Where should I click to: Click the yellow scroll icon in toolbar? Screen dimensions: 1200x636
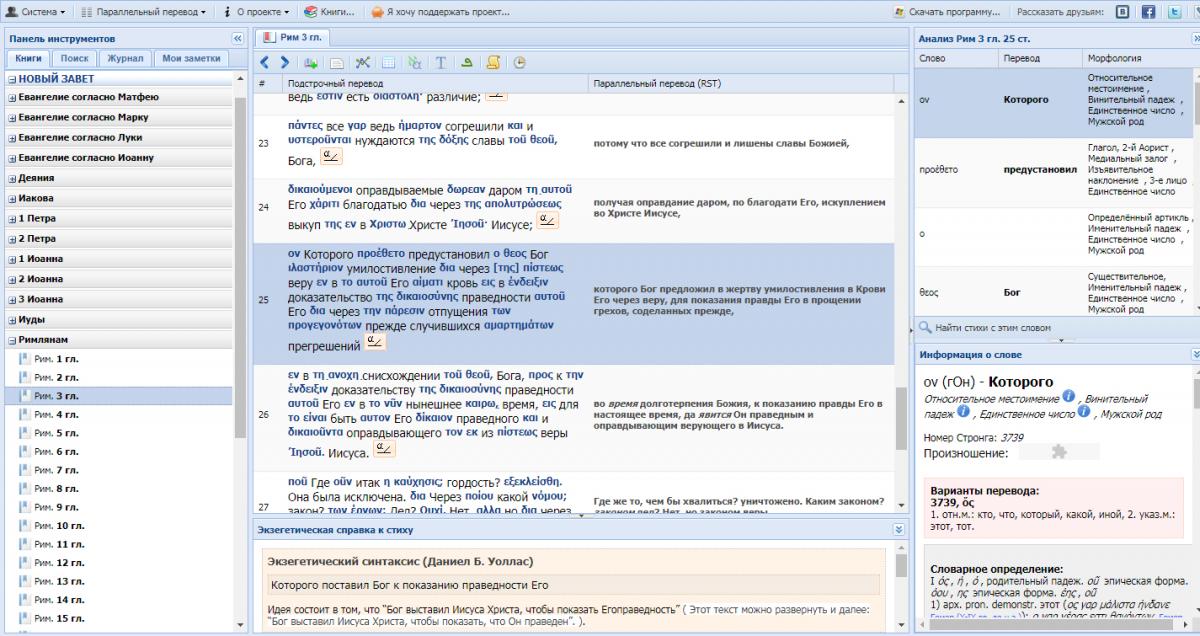coord(493,62)
